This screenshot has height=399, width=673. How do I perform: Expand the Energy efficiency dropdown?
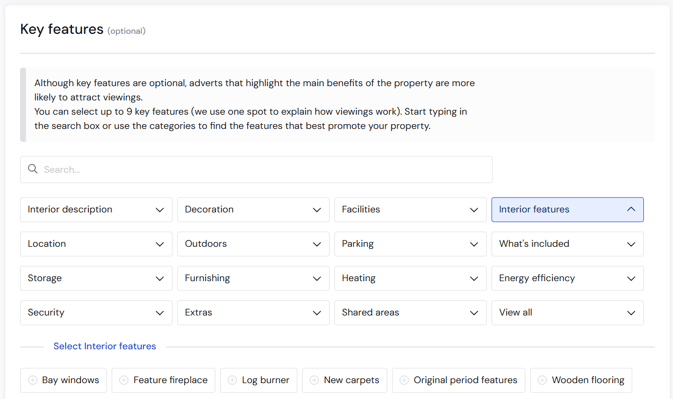(567, 278)
